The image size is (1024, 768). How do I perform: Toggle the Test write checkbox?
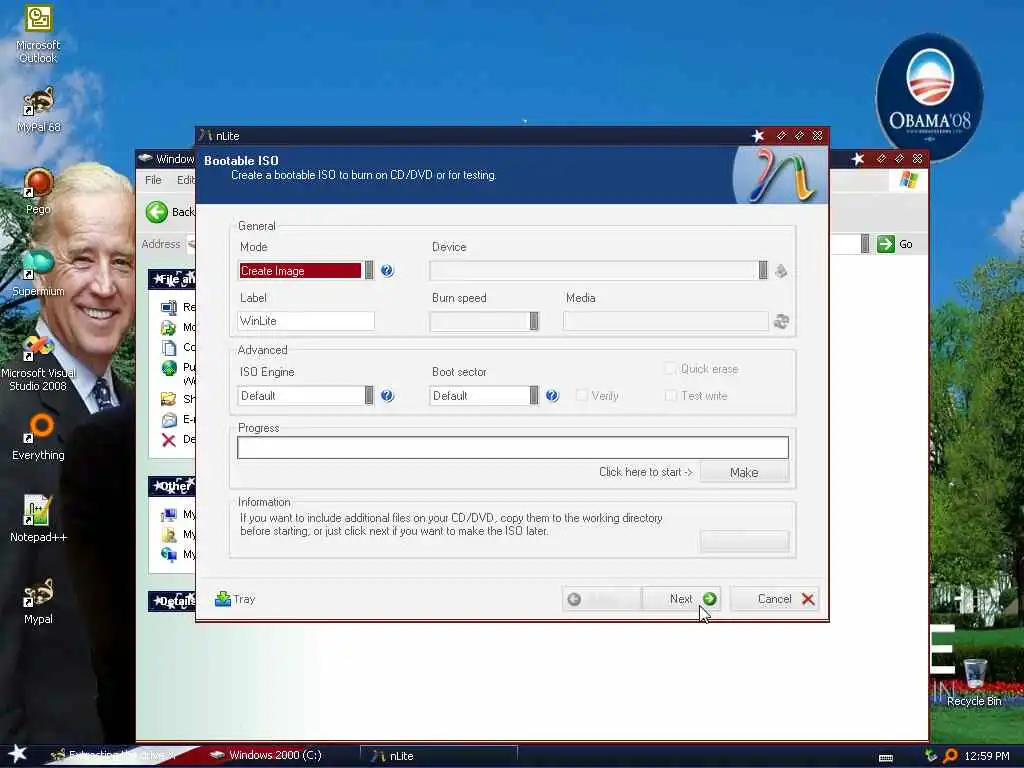click(x=670, y=396)
